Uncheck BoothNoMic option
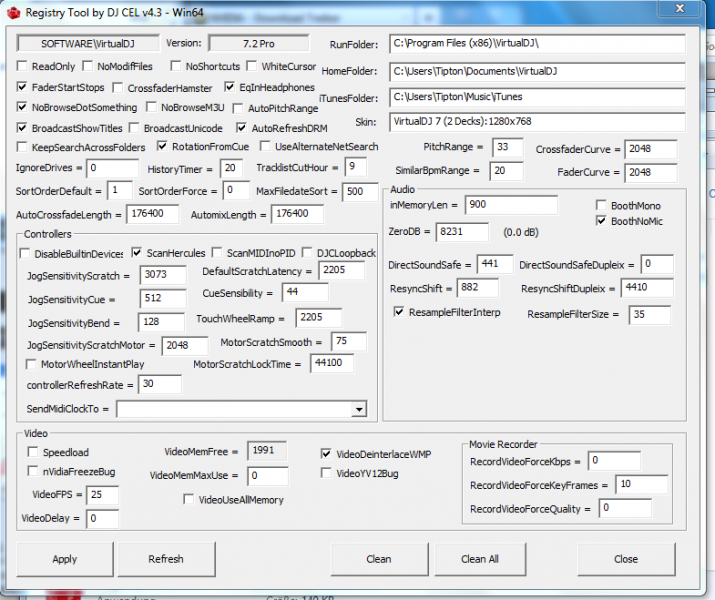The image size is (715, 600). coord(601,221)
